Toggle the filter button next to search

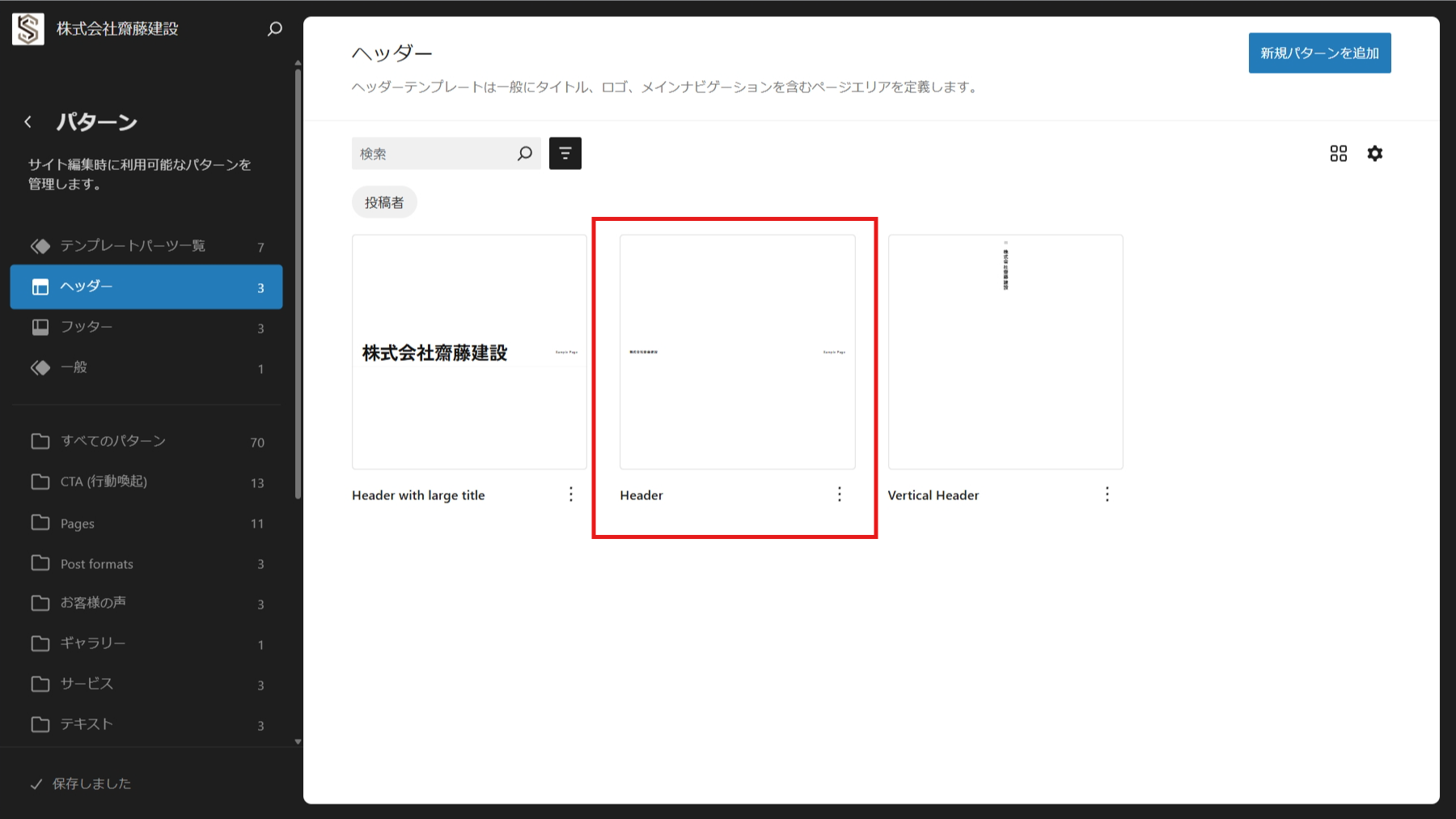tap(565, 153)
